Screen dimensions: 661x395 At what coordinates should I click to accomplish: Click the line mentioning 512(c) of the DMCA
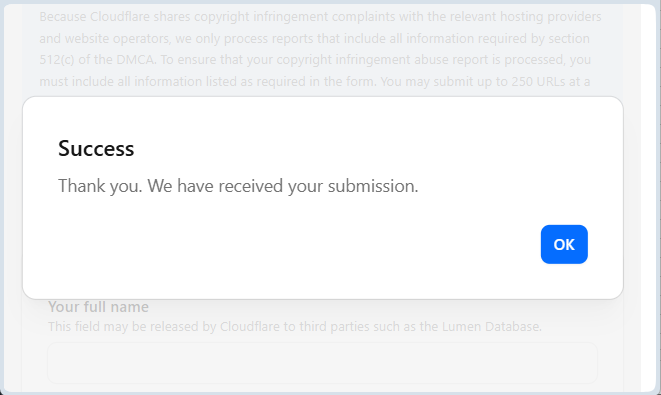click(x=315, y=60)
